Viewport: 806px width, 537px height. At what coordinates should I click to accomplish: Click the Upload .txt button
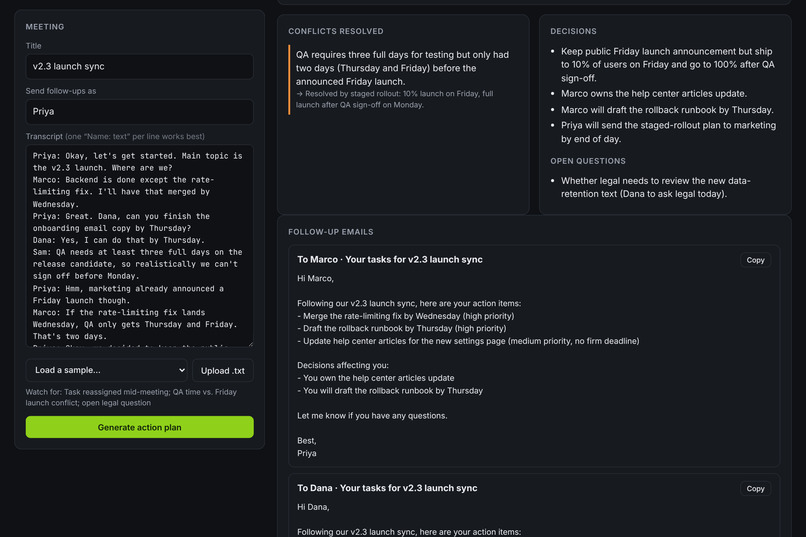pos(223,371)
